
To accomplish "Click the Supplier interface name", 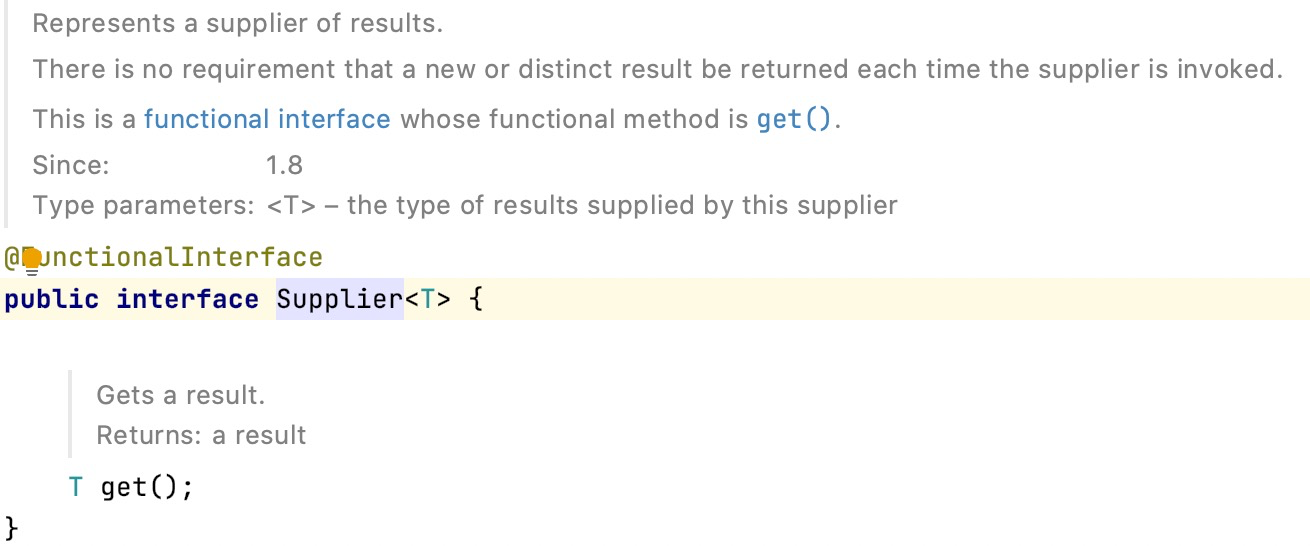I will [339, 299].
